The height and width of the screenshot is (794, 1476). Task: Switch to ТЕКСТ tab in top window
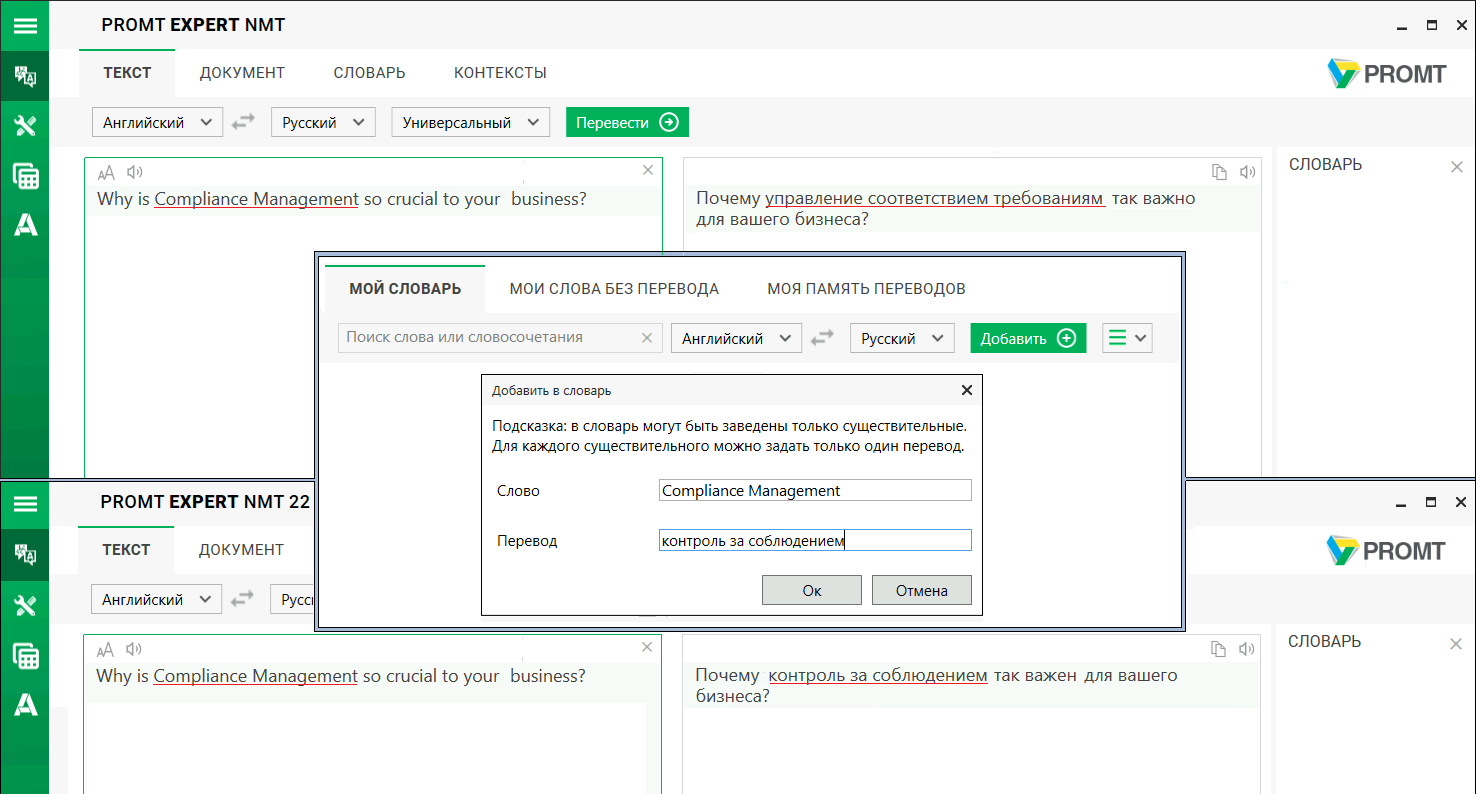(x=127, y=73)
